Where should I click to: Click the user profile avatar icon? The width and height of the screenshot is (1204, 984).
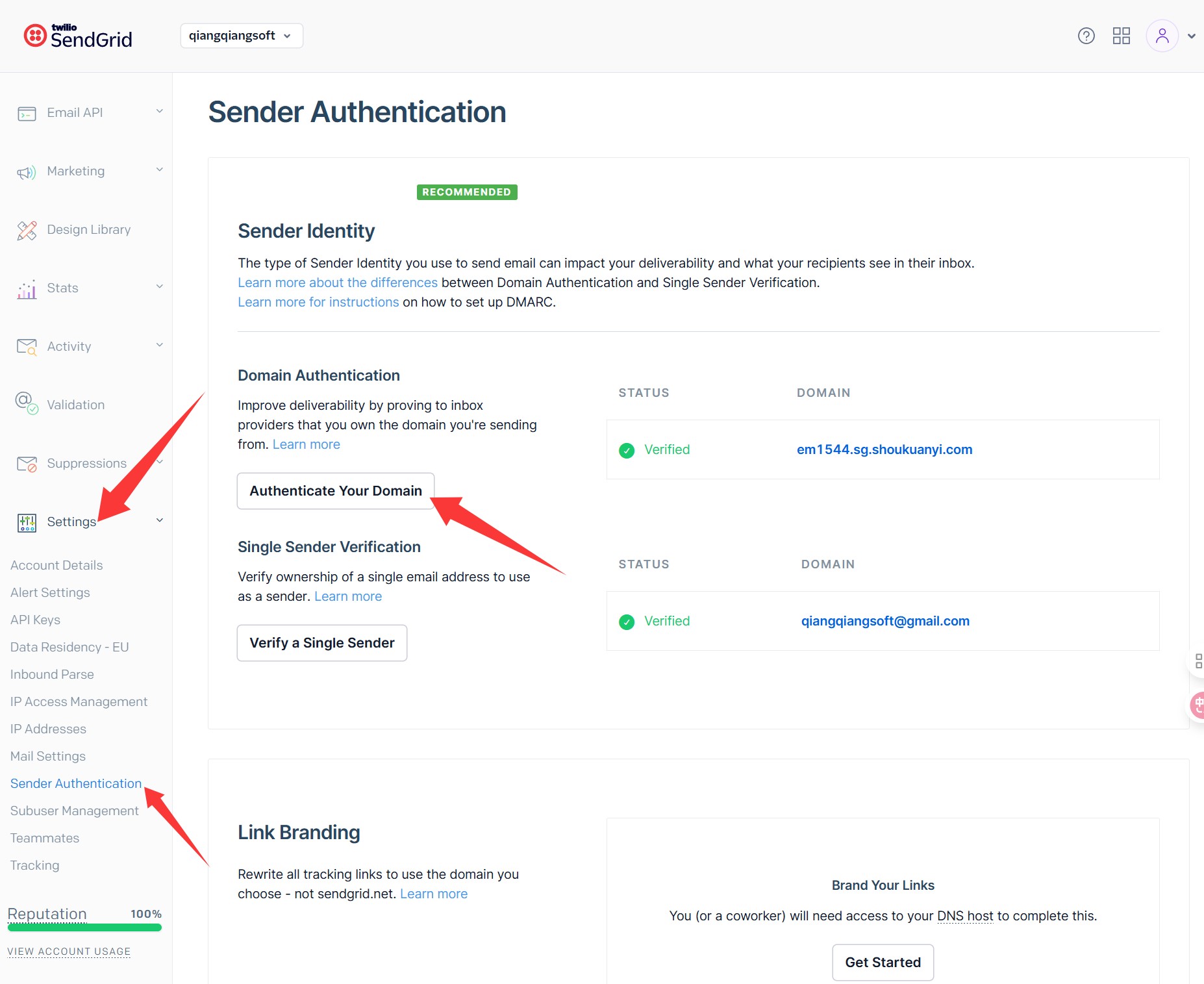(1162, 36)
